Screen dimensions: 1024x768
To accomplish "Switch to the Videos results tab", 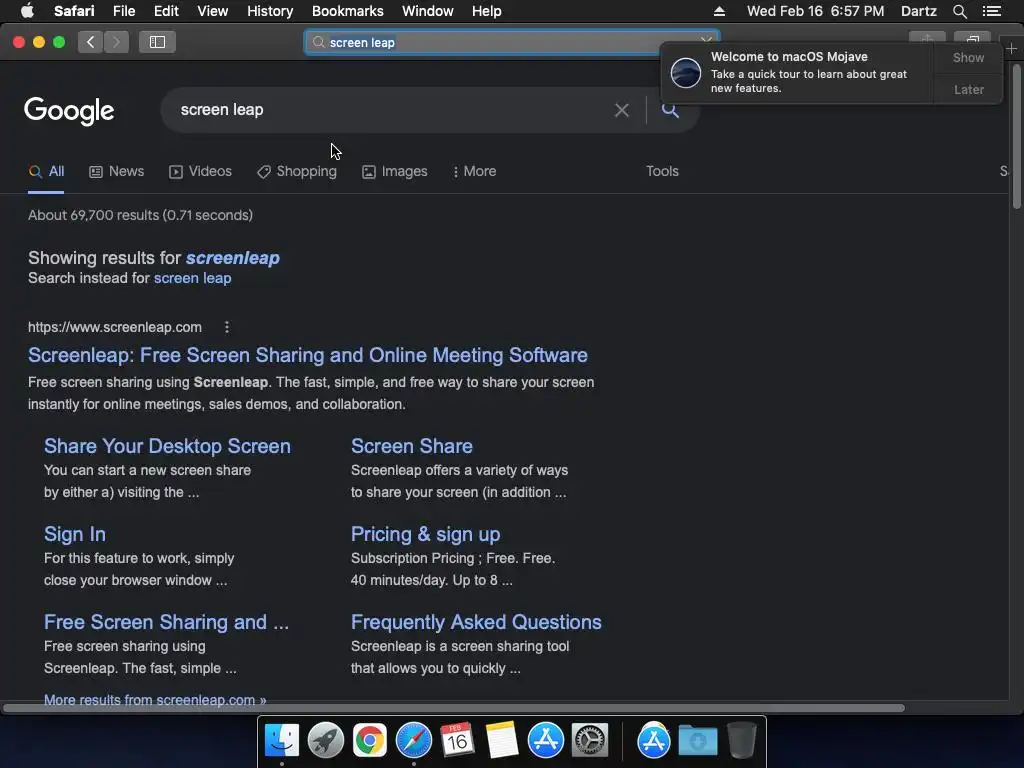I will [200, 171].
